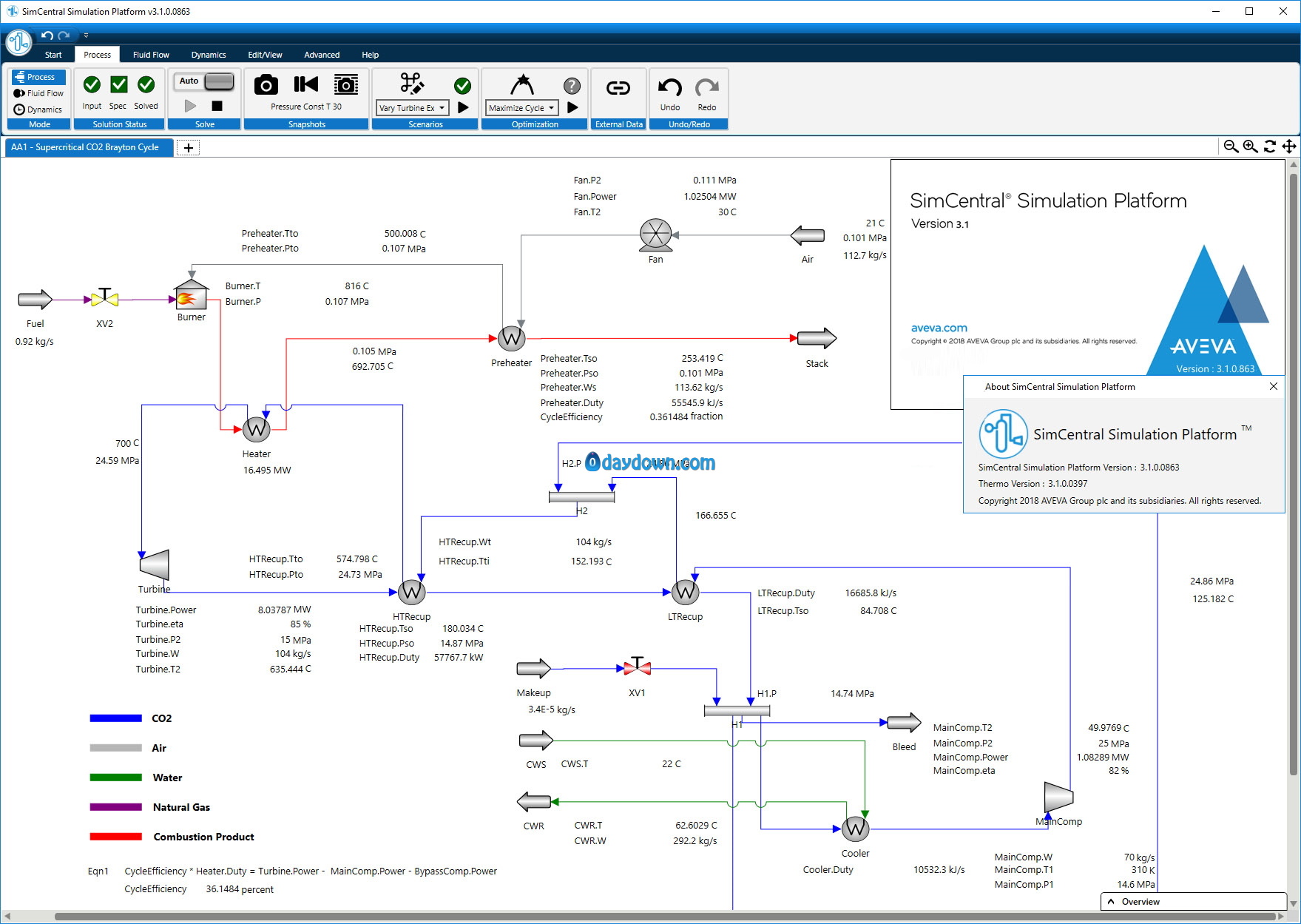1301x924 pixels.
Task: Switch to the Fluid Flow ribbon tab
Action: coord(151,55)
